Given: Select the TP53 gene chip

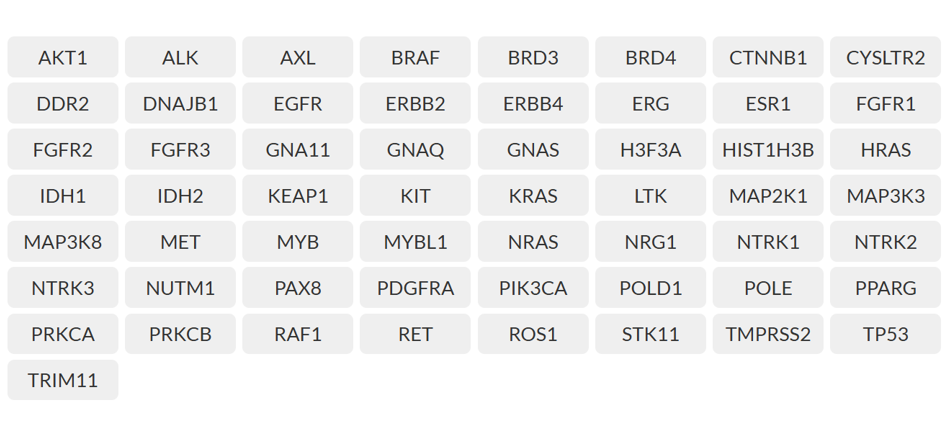Looking at the screenshot, I should click(886, 334).
